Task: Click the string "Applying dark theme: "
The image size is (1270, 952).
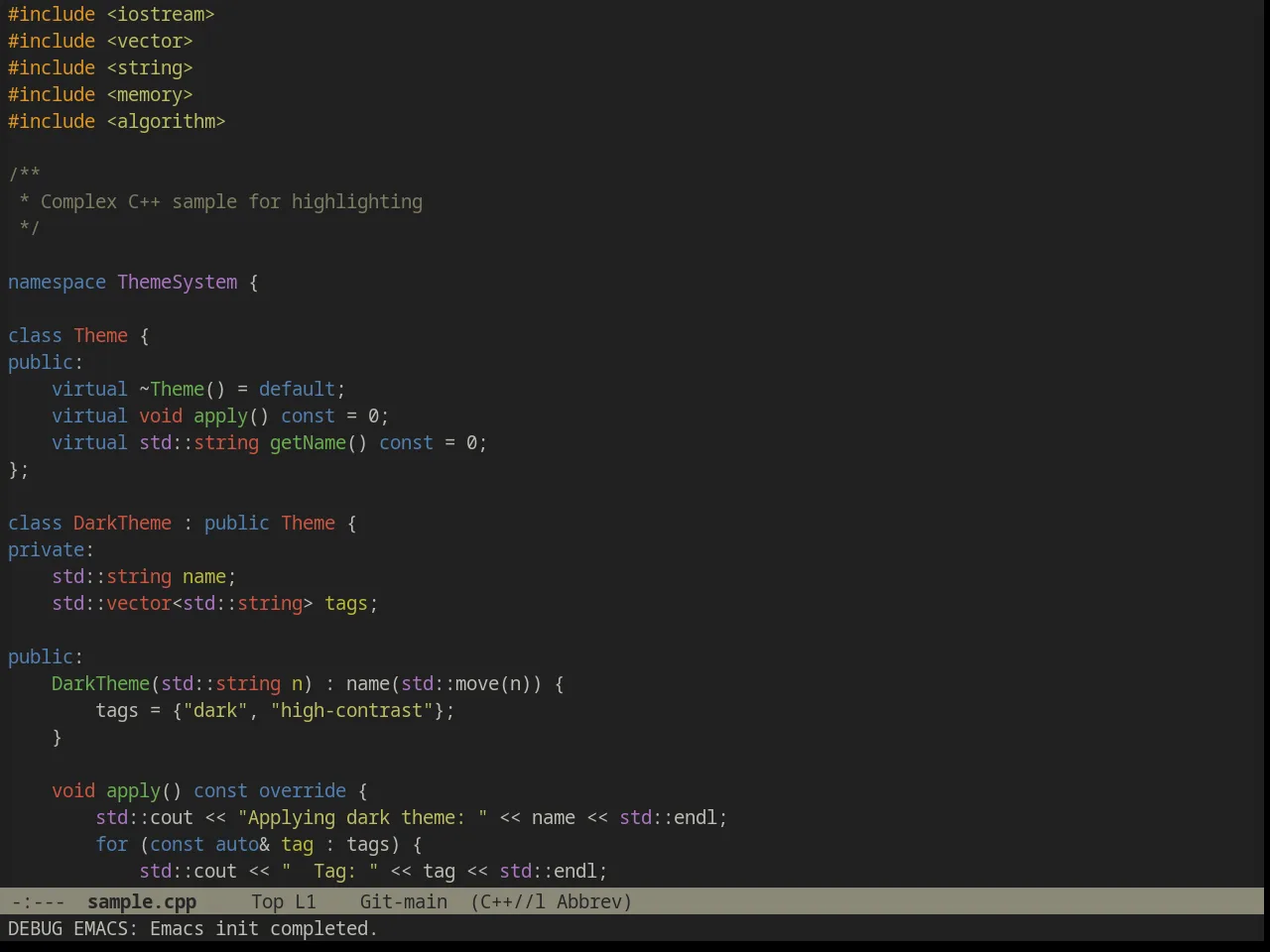Action: [x=362, y=817]
